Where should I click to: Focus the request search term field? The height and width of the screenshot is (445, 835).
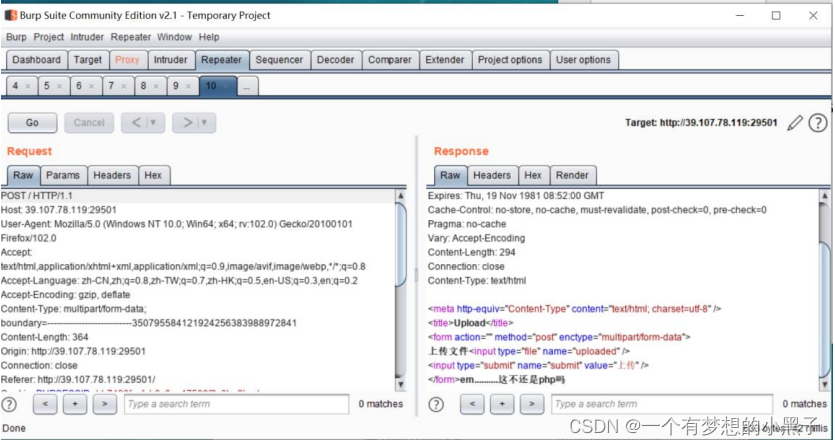(236, 404)
